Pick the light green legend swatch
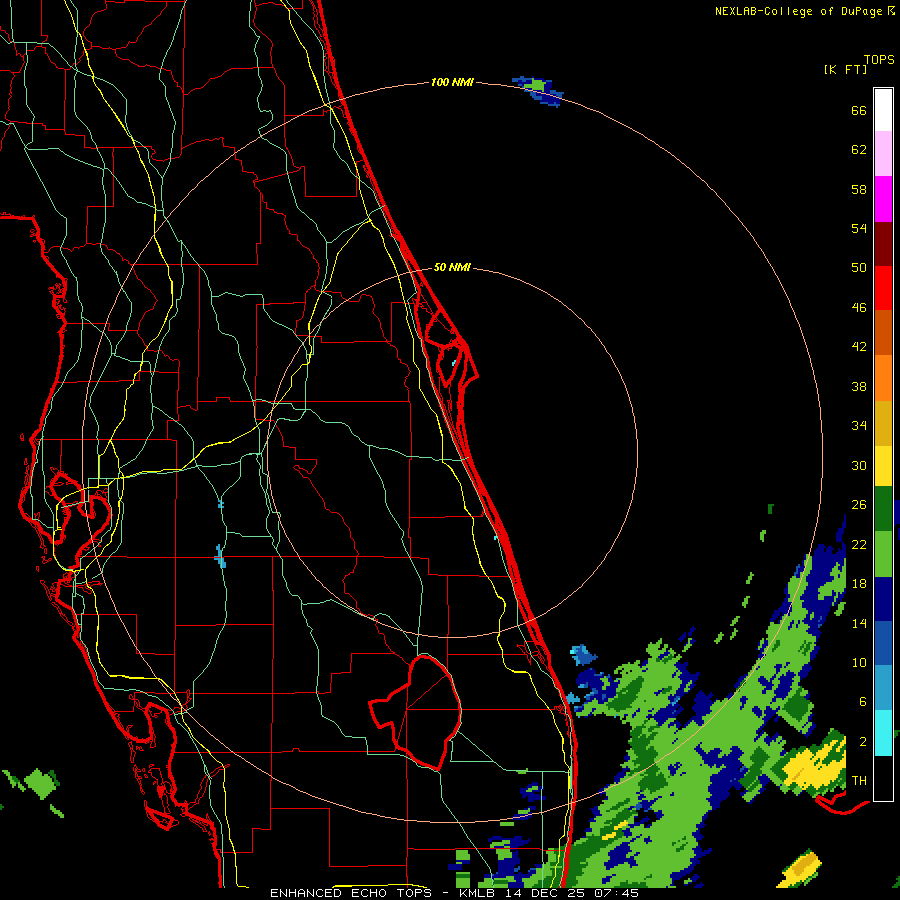 pyautogui.click(x=883, y=554)
